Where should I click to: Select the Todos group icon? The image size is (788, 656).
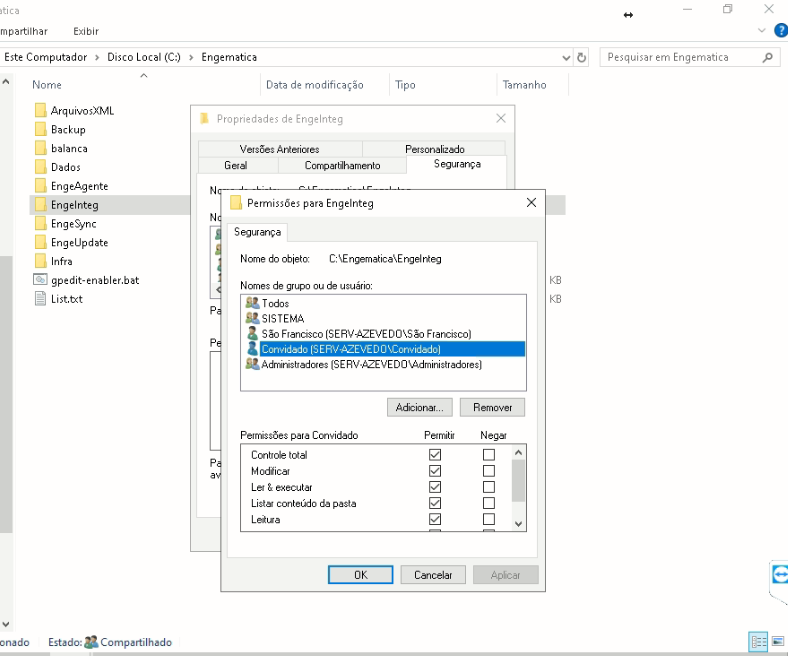coord(252,303)
